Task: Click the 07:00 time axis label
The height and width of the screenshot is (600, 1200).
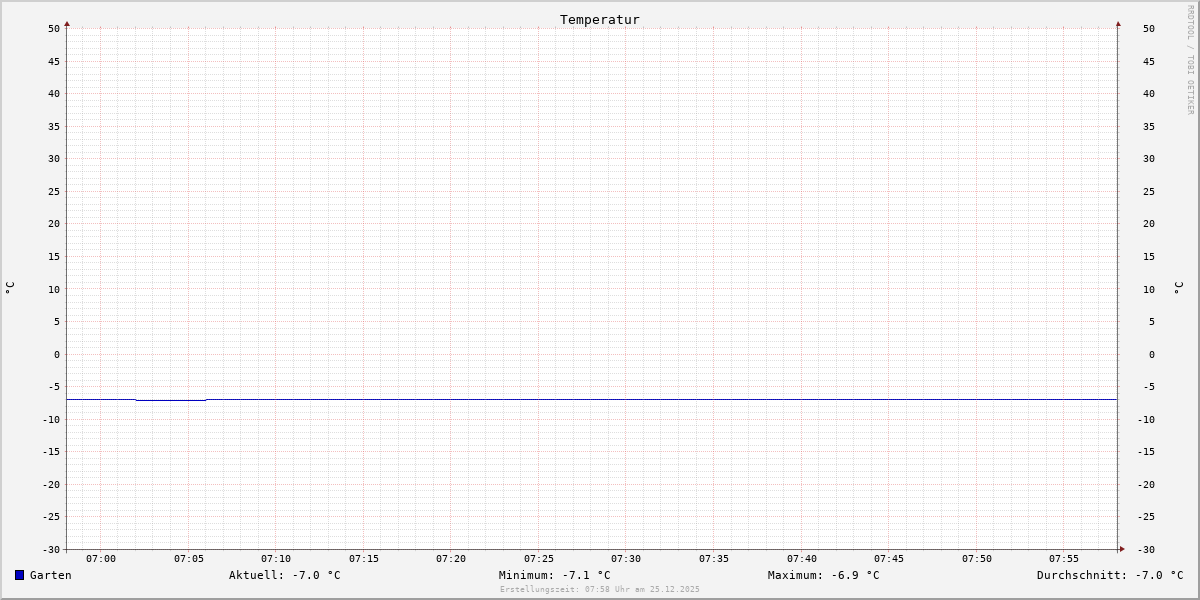Action: [x=101, y=558]
